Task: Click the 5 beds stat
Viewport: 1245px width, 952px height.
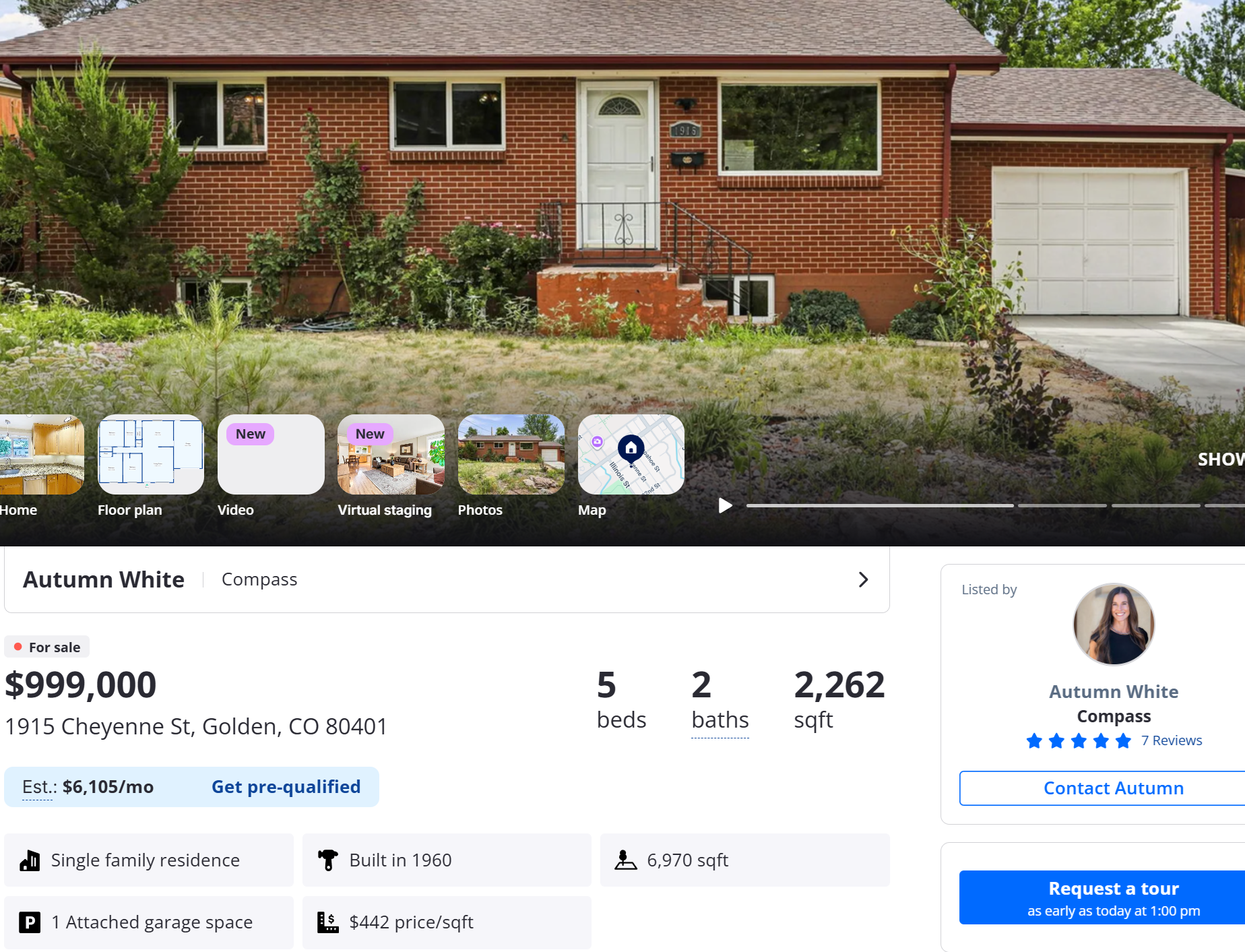Action: click(x=621, y=700)
